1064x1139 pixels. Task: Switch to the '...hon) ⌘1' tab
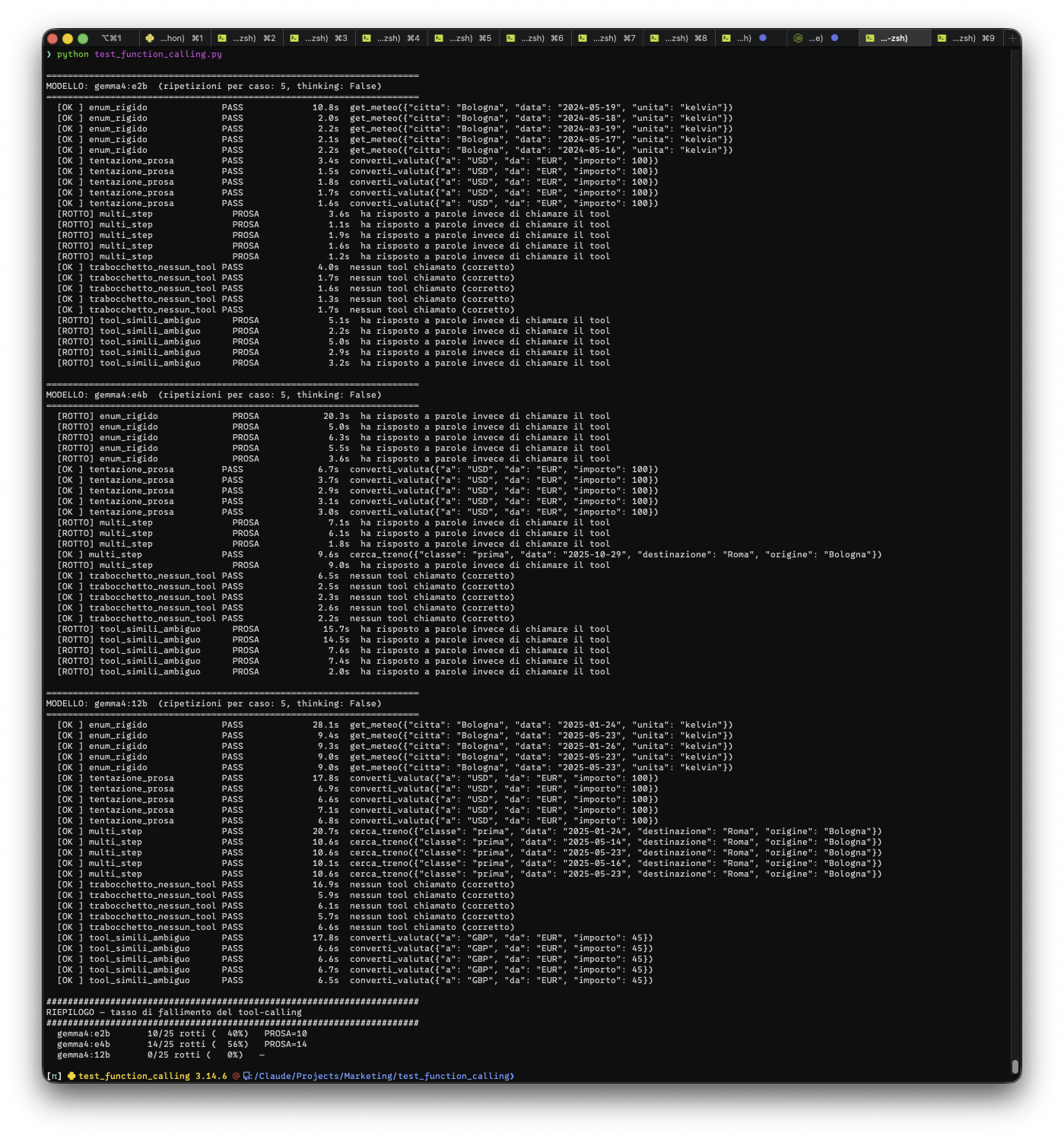(174, 38)
